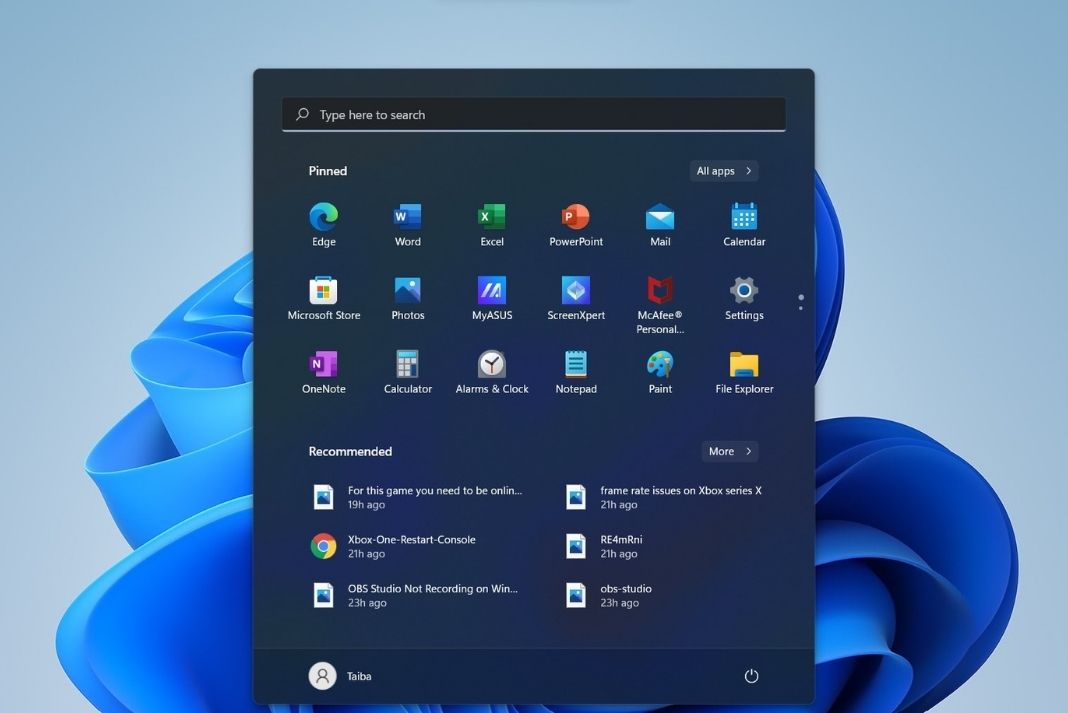Click the search input field
Image resolution: width=1068 pixels, height=713 pixels.
[533, 114]
